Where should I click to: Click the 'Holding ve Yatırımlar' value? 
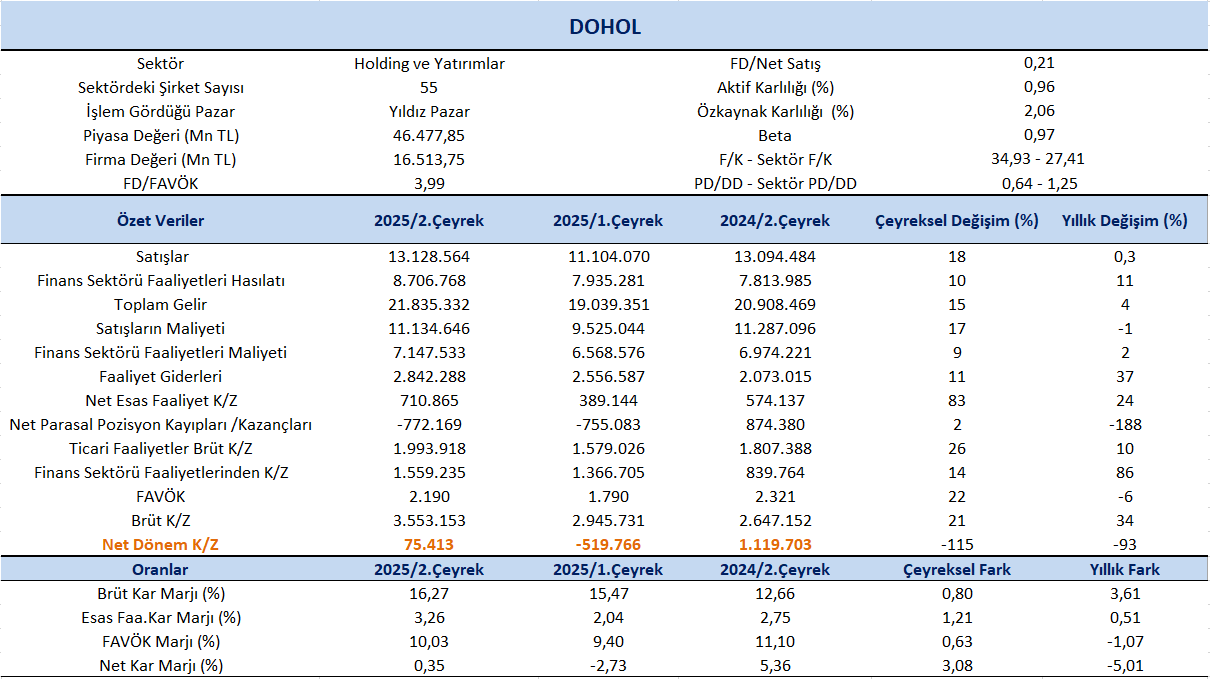tap(429, 63)
